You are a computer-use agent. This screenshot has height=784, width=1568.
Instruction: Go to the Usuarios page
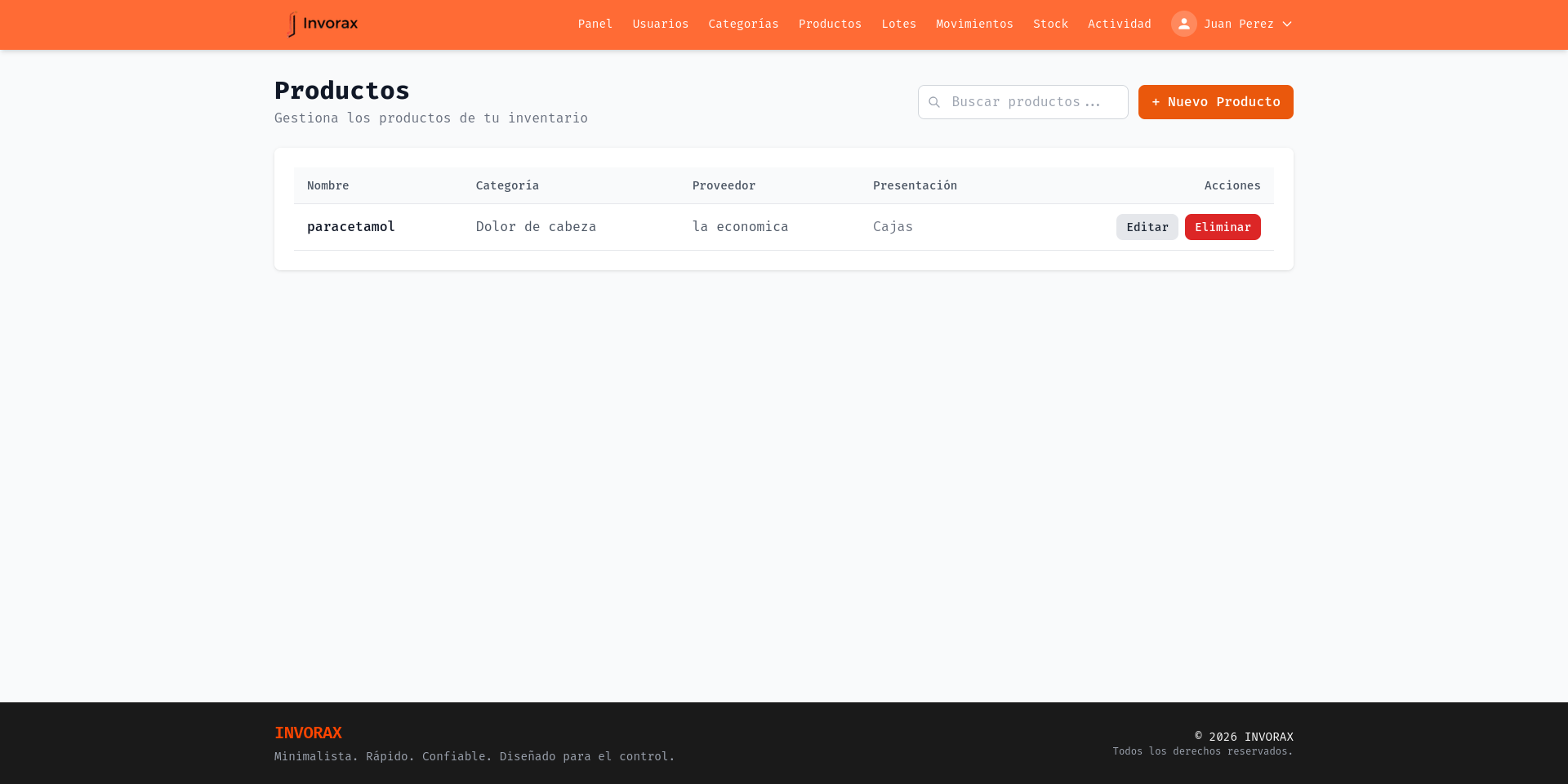point(660,24)
